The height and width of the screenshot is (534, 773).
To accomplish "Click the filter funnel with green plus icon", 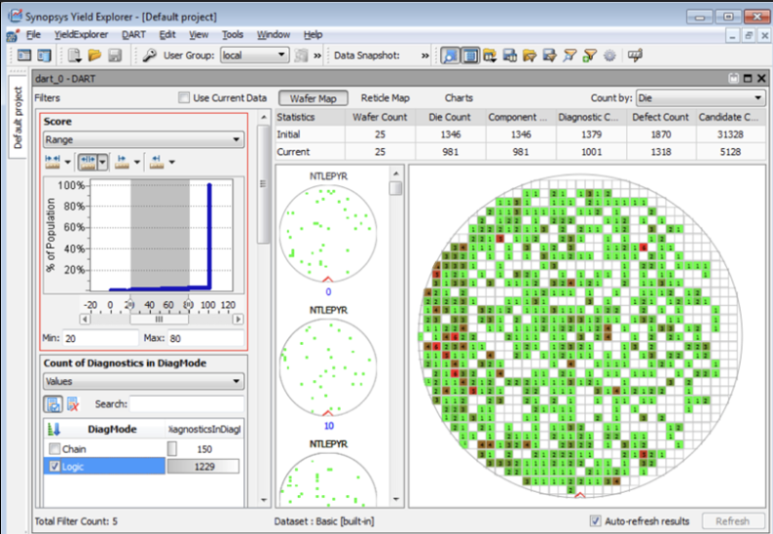I will (590, 55).
